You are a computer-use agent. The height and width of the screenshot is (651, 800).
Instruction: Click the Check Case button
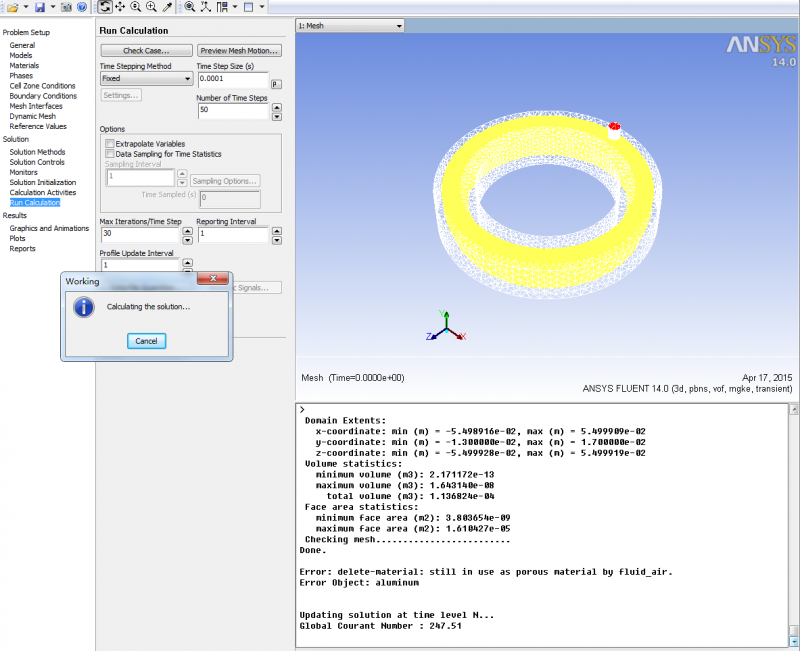point(146,51)
